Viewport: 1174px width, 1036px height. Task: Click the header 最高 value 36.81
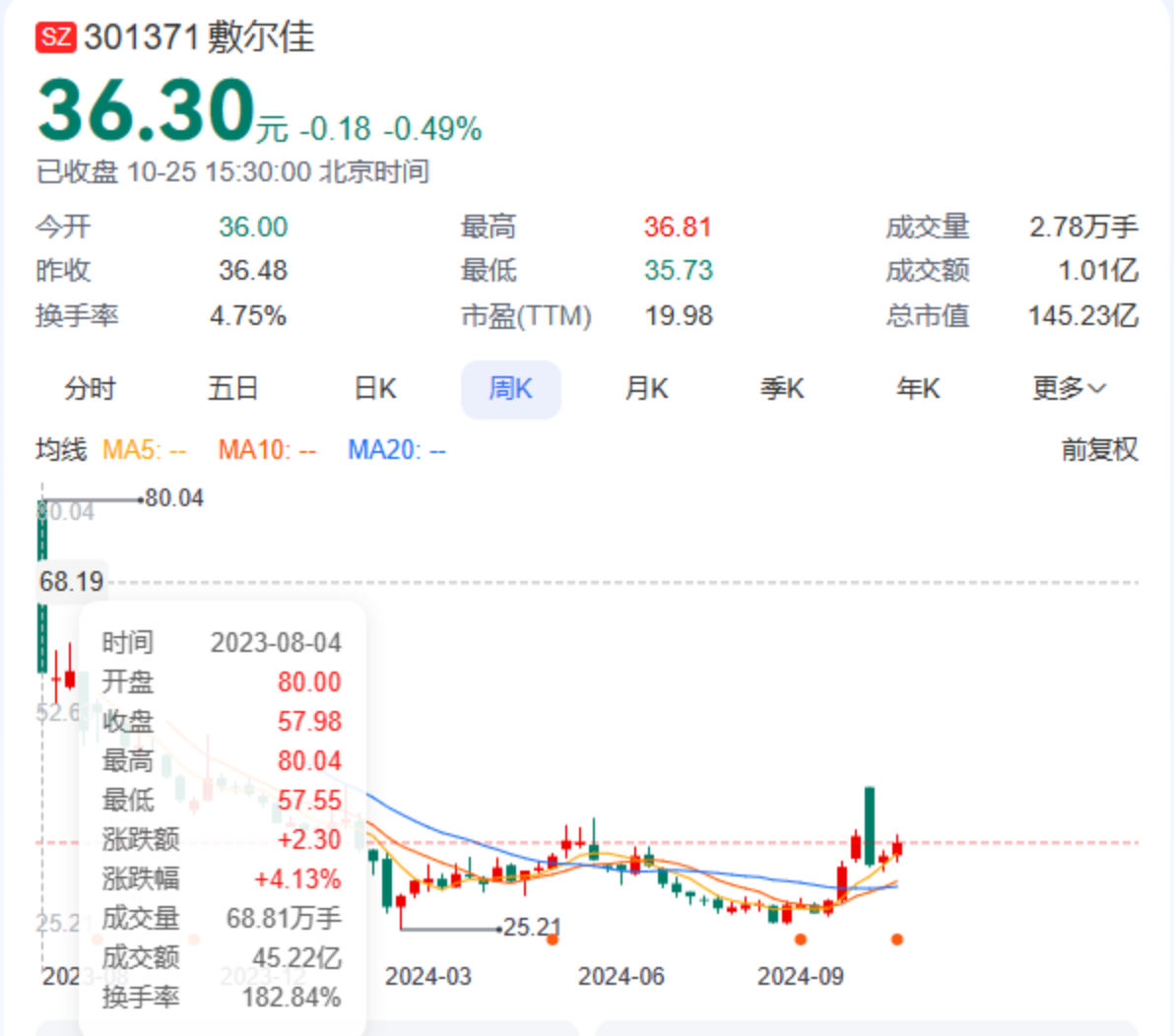[679, 227]
